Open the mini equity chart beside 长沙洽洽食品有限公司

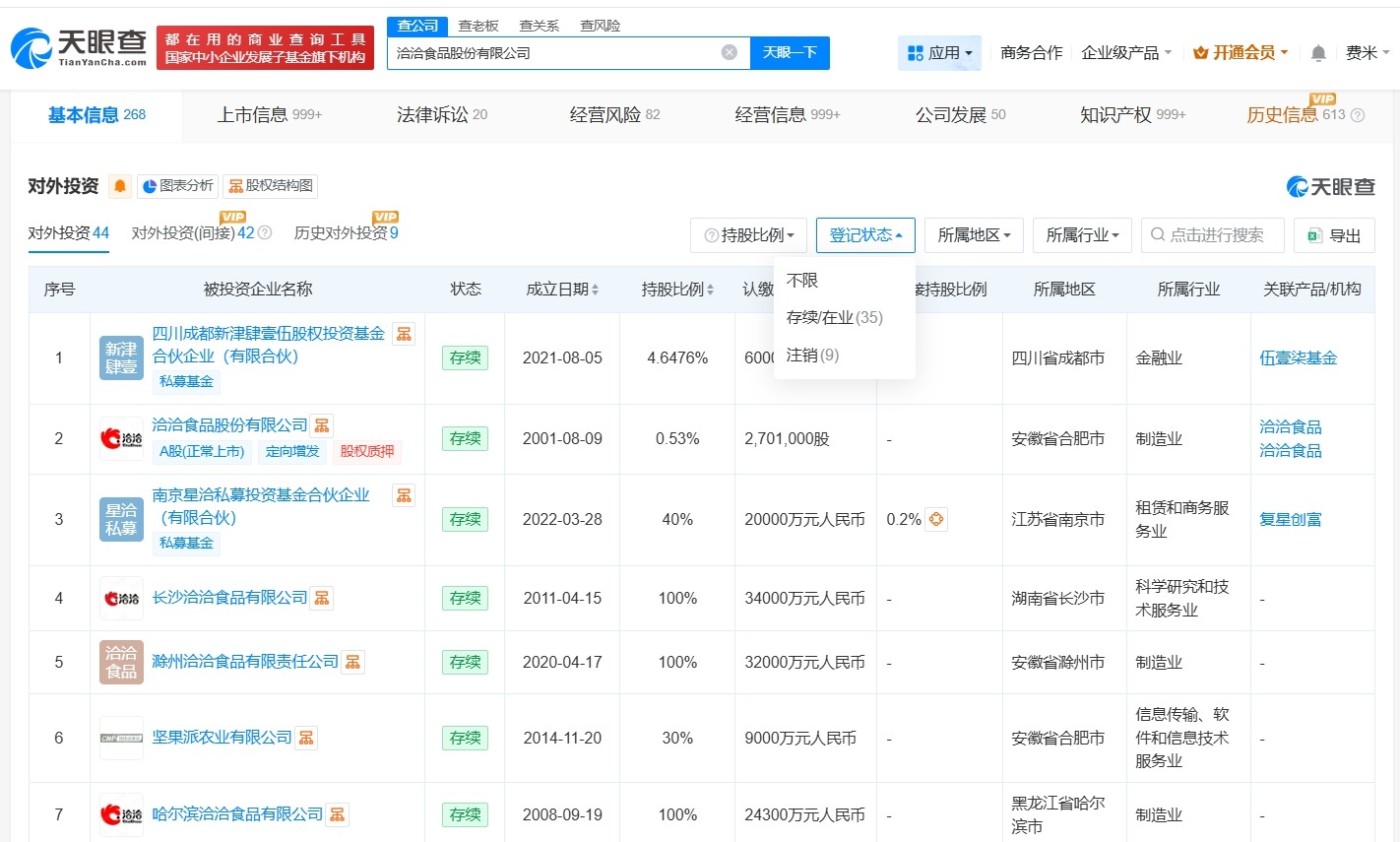click(321, 598)
